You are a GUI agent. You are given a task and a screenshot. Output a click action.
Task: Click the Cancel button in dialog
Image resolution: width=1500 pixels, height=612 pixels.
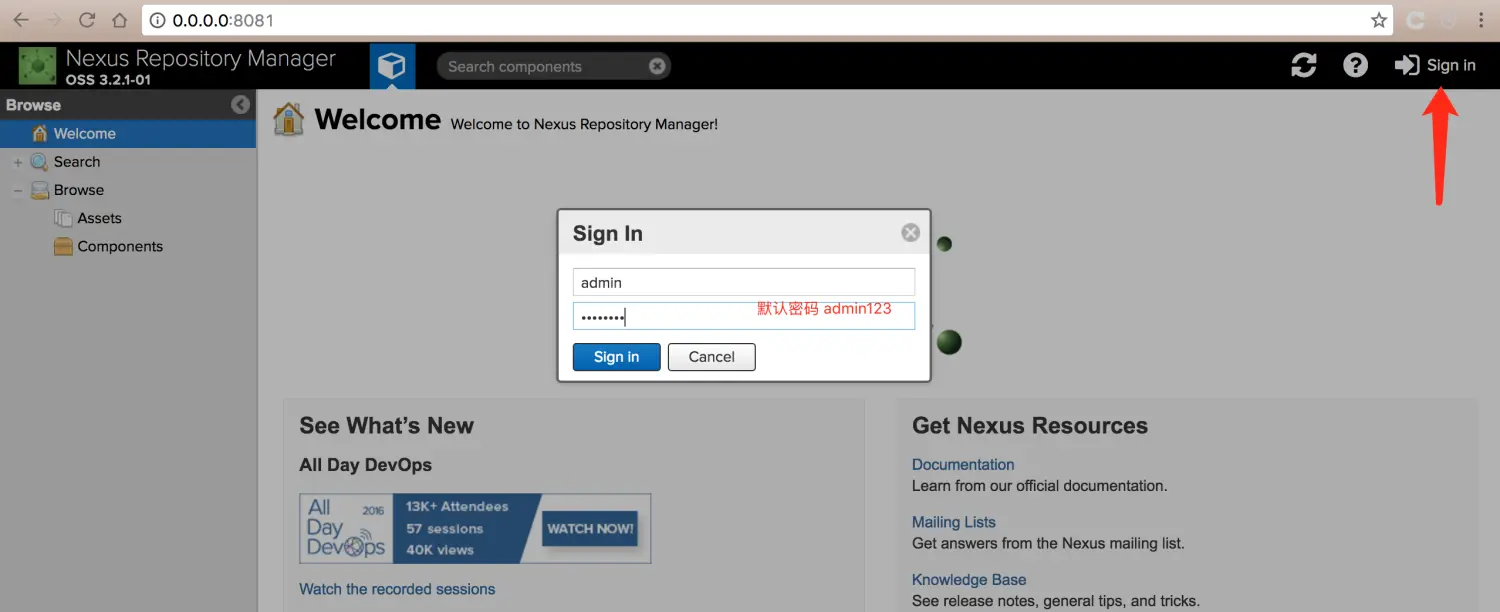tap(712, 357)
